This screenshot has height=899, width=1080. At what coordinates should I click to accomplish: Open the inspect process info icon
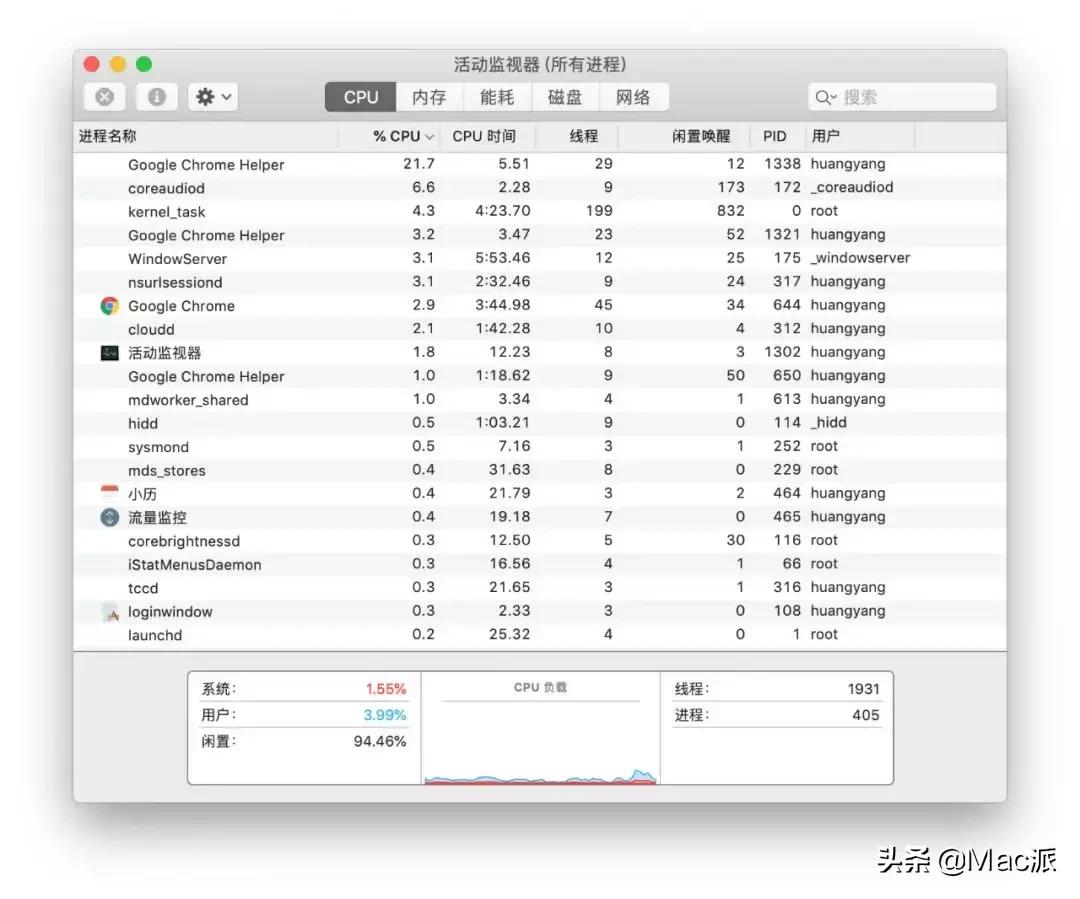pyautogui.click(x=157, y=96)
